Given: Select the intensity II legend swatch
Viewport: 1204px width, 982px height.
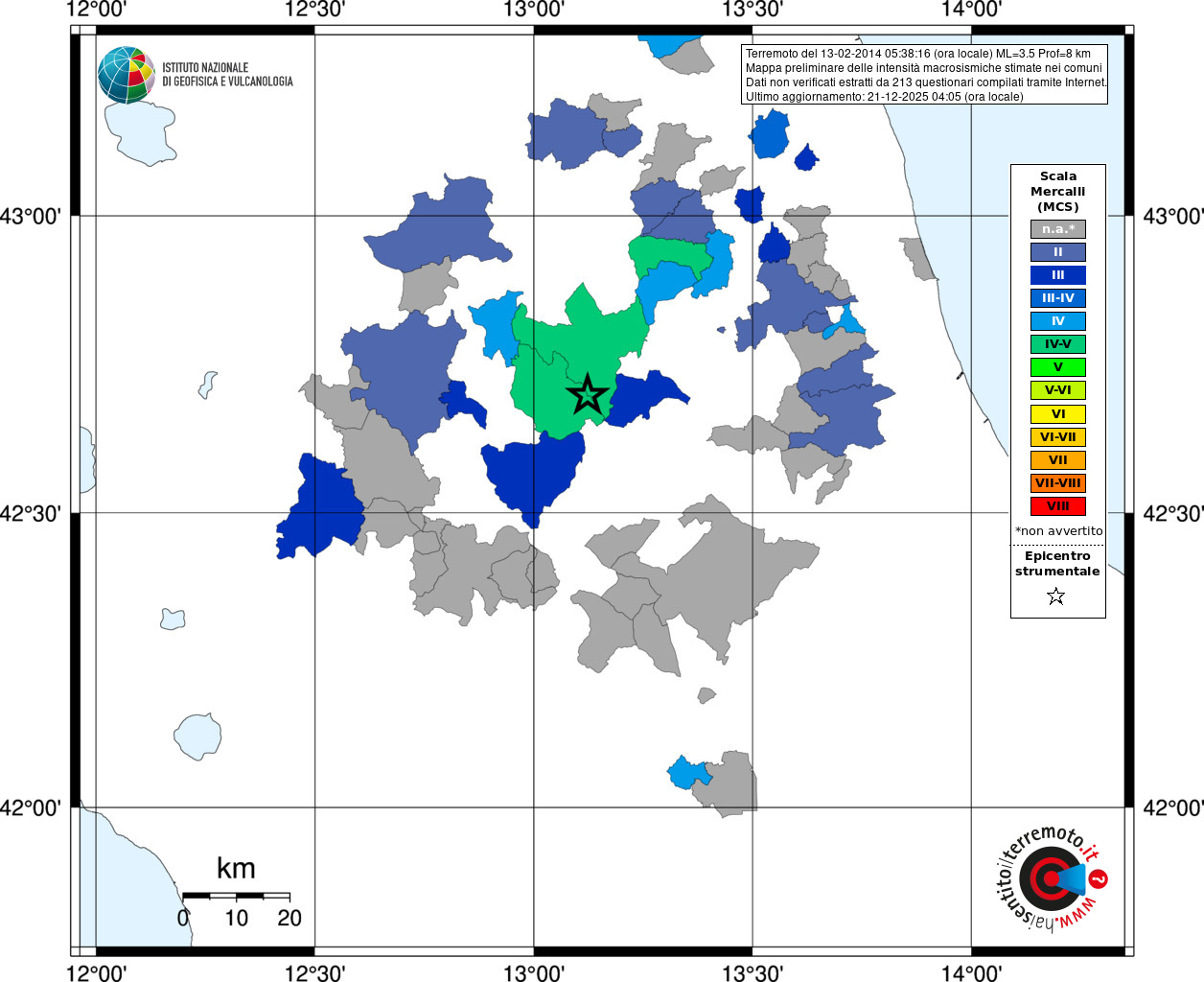Looking at the screenshot, I should click(1058, 252).
